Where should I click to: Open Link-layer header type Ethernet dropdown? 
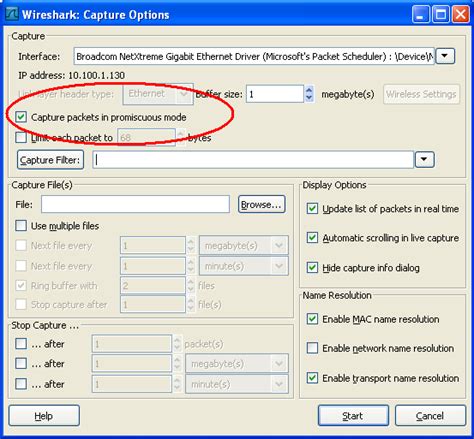point(158,94)
